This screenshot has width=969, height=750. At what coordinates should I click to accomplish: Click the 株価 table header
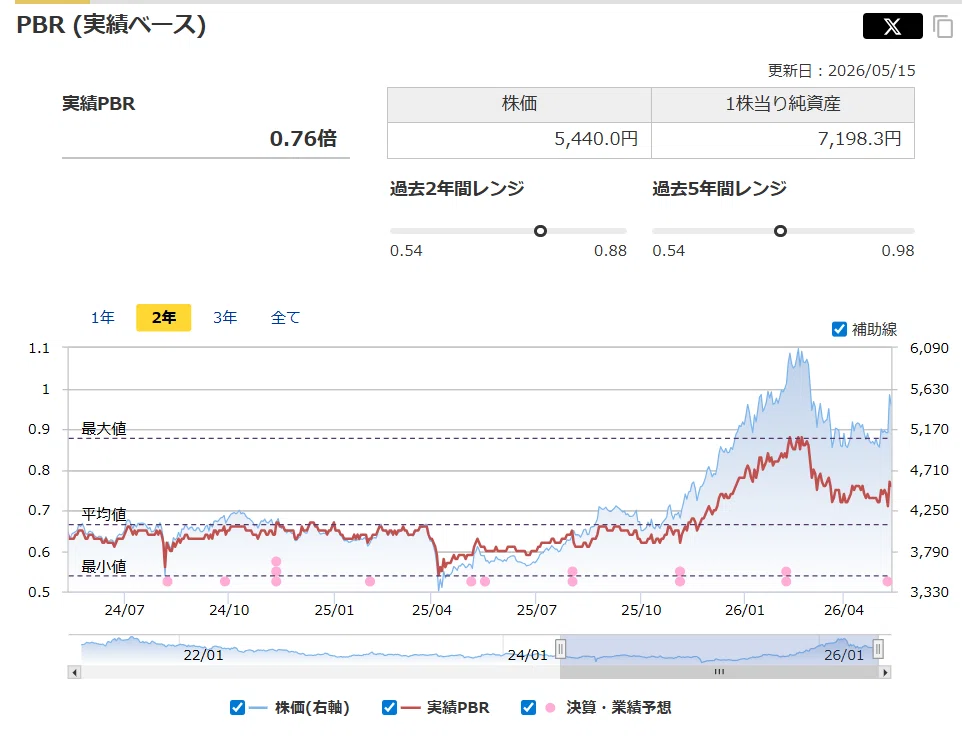click(x=519, y=104)
